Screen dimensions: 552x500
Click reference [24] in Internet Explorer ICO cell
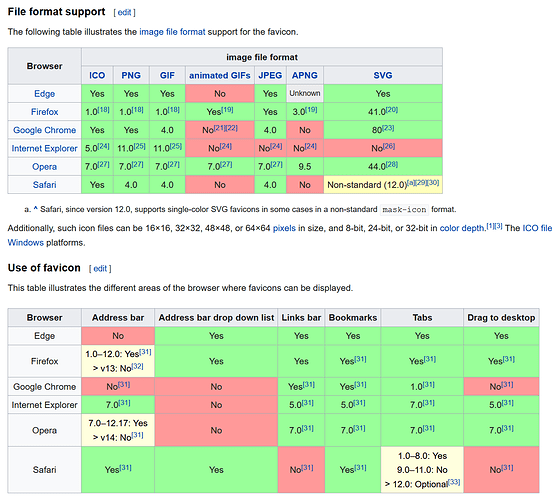coord(104,146)
